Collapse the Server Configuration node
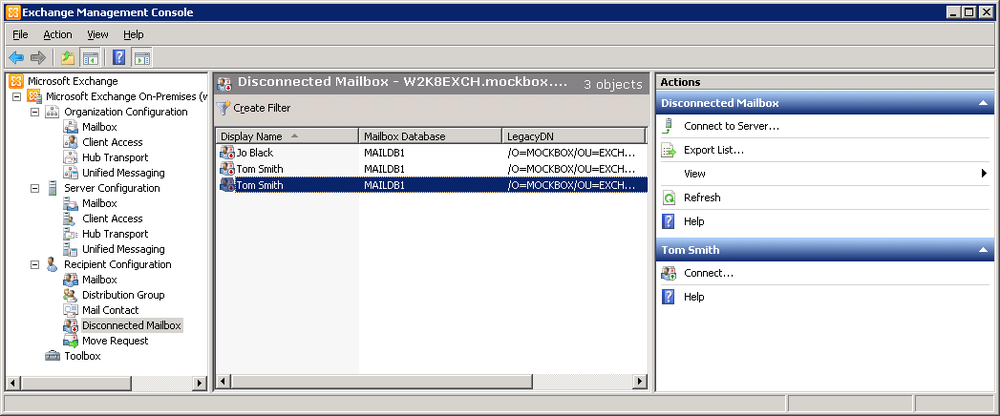The height and width of the screenshot is (416, 1000). pyautogui.click(x=35, y=188)
